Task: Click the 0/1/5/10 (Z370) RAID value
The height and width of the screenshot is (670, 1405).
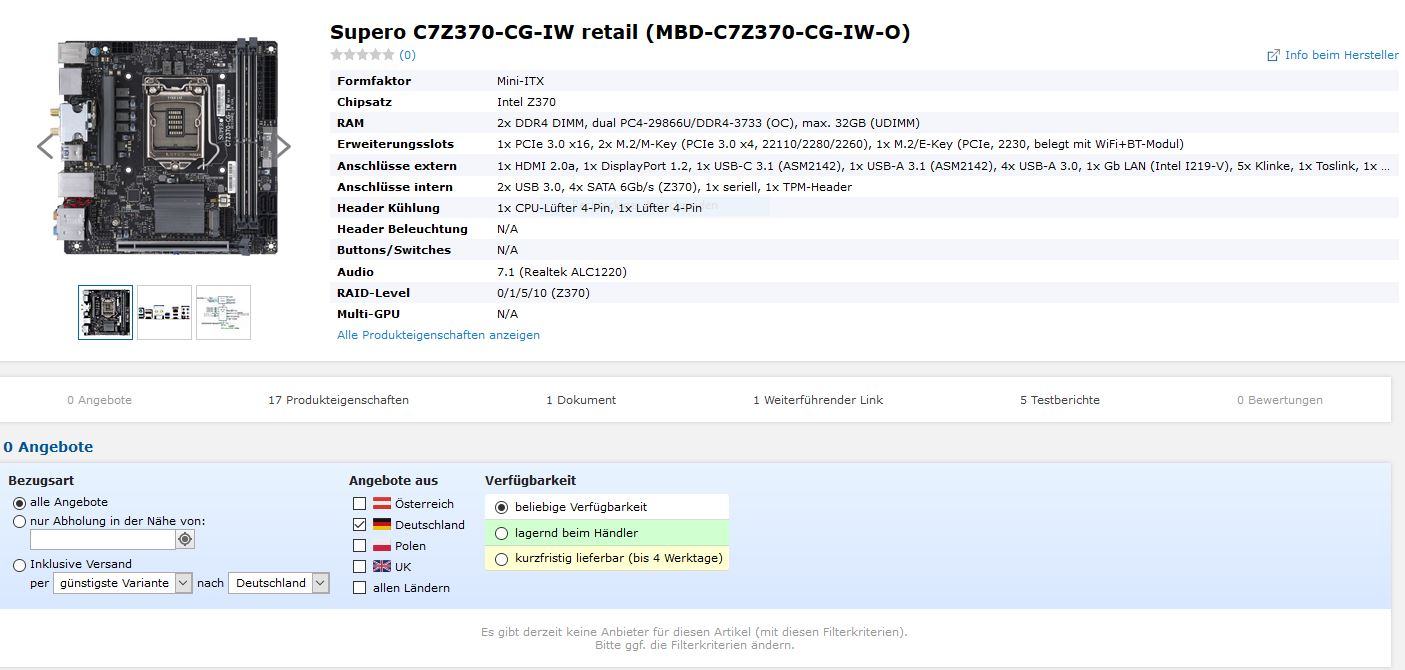Action: click(543, 293)
